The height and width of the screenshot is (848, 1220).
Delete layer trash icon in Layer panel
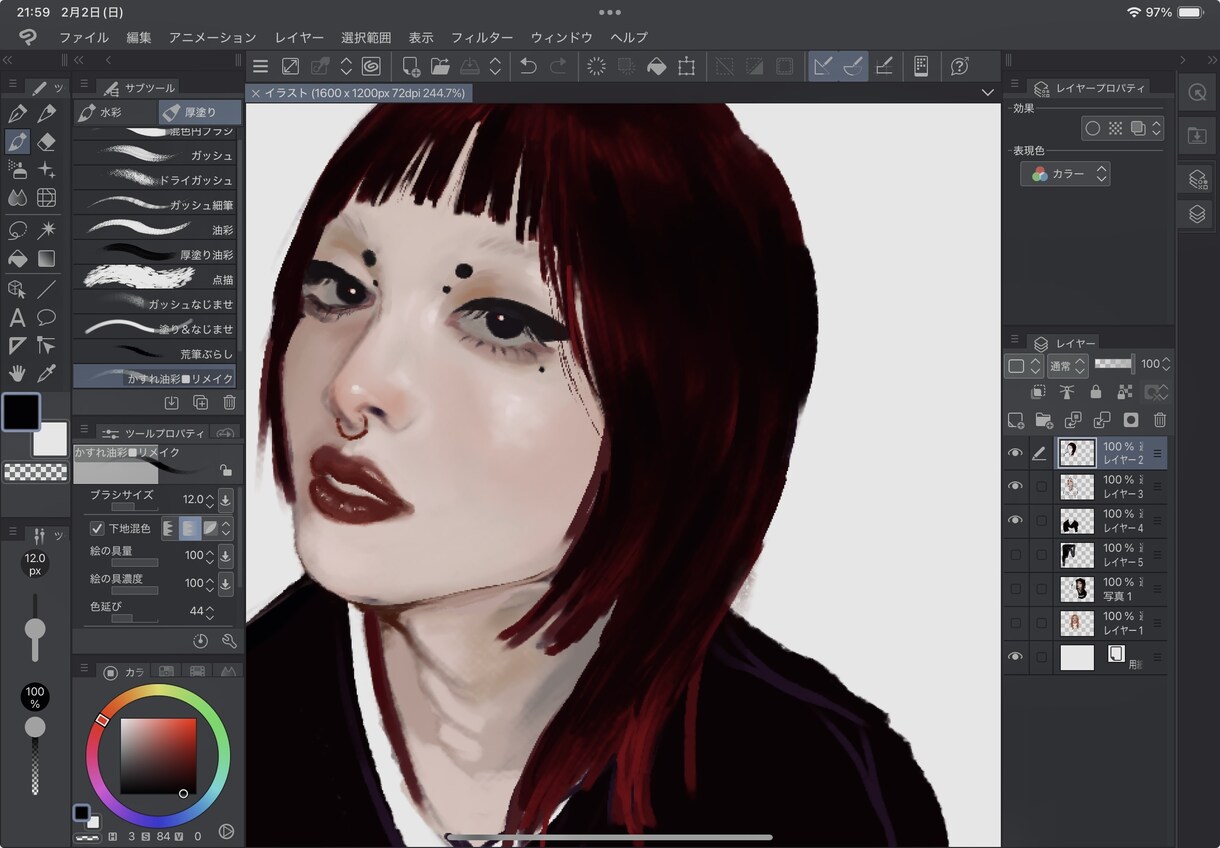click(1160, 420)
